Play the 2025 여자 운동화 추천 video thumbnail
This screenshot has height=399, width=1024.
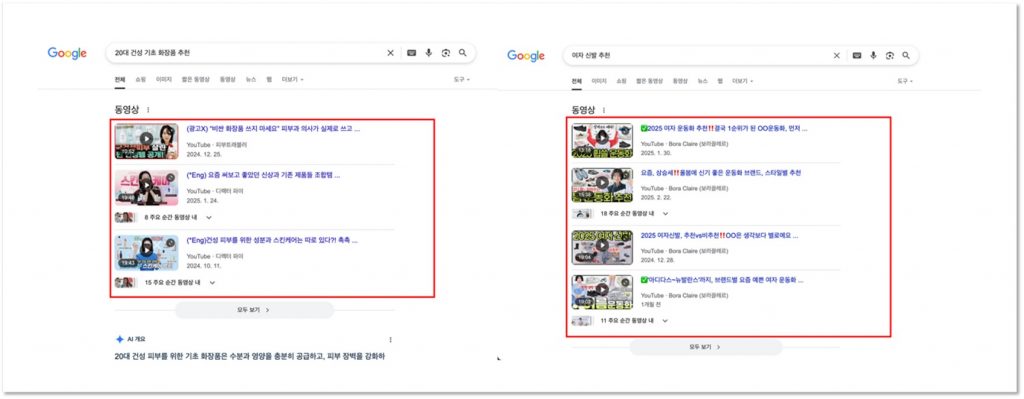tap(601, 140)
